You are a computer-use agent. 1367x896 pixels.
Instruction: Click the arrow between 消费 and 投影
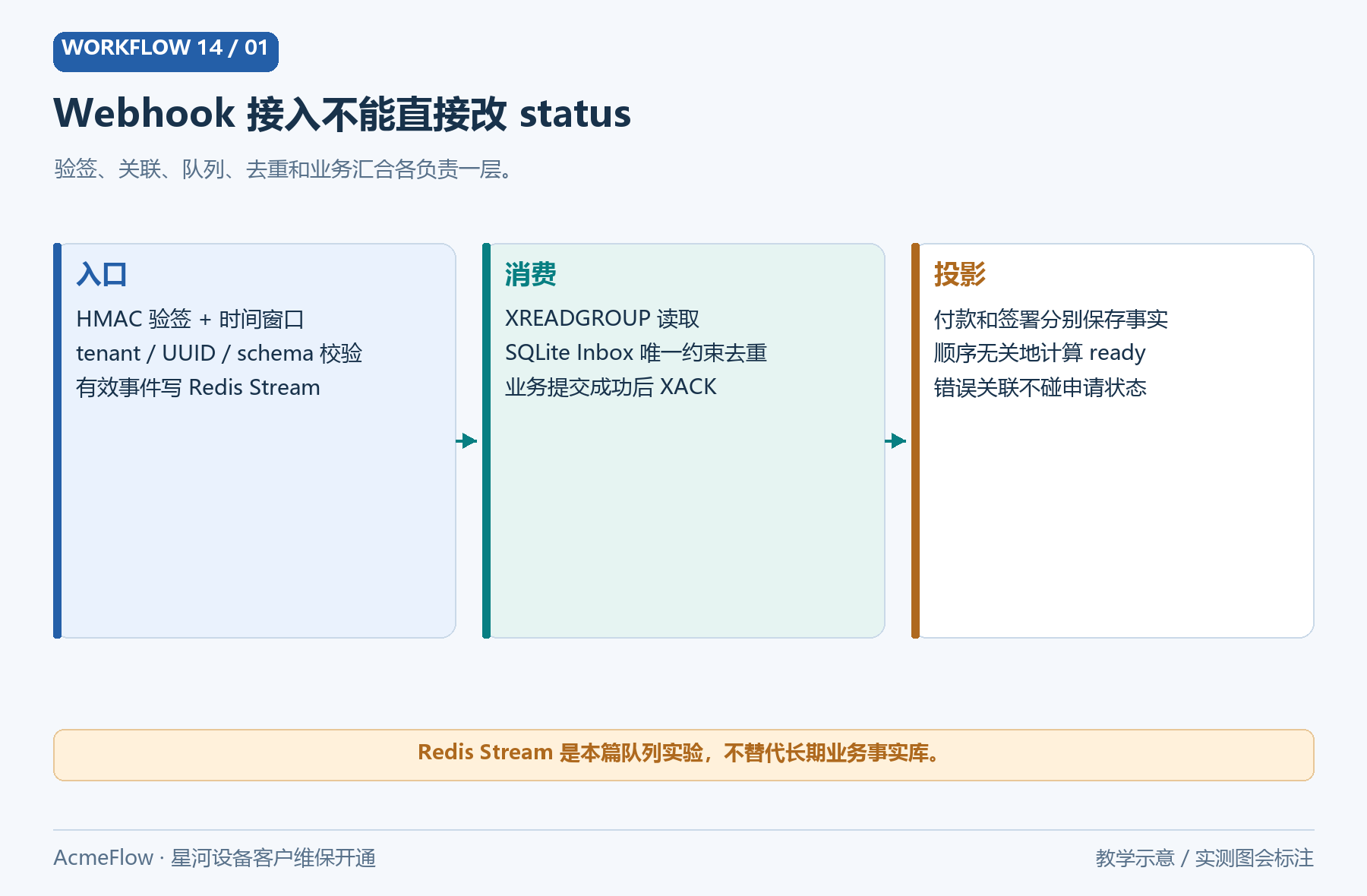click(x=896, y=440)
